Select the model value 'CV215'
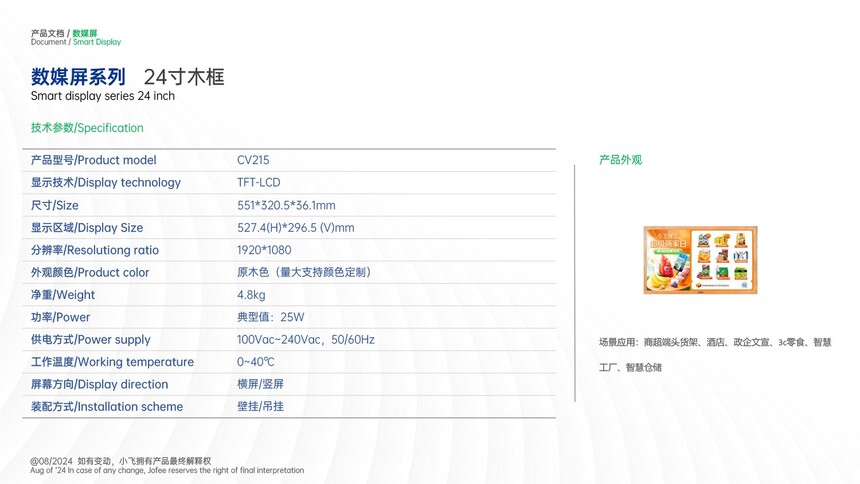The height and width of the screenshot is (484, 860). coord(253,160)
